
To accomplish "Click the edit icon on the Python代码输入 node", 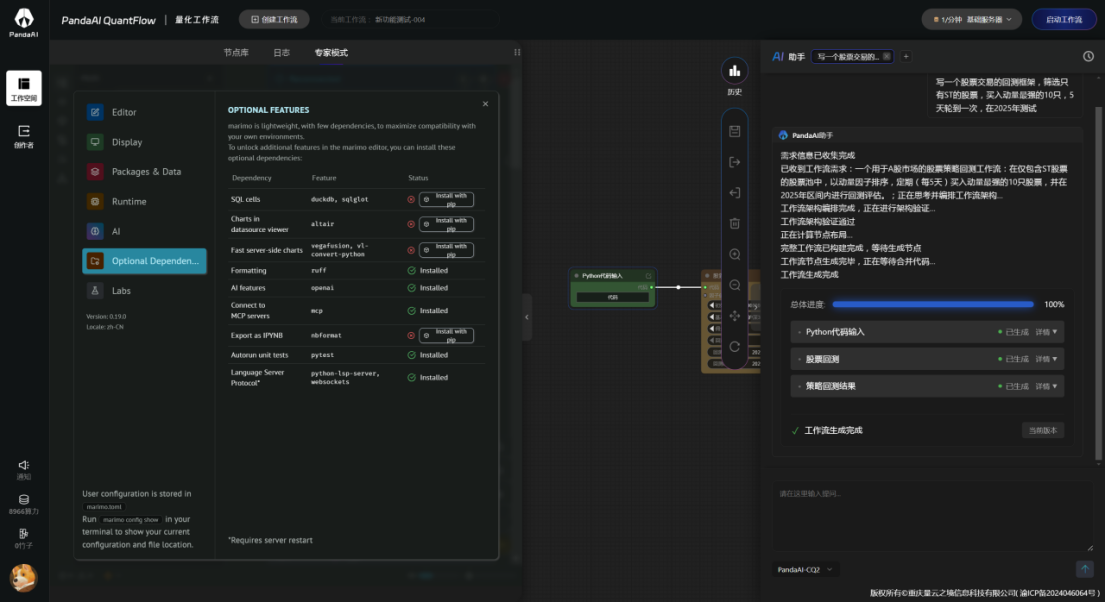I will coord(648,275).
